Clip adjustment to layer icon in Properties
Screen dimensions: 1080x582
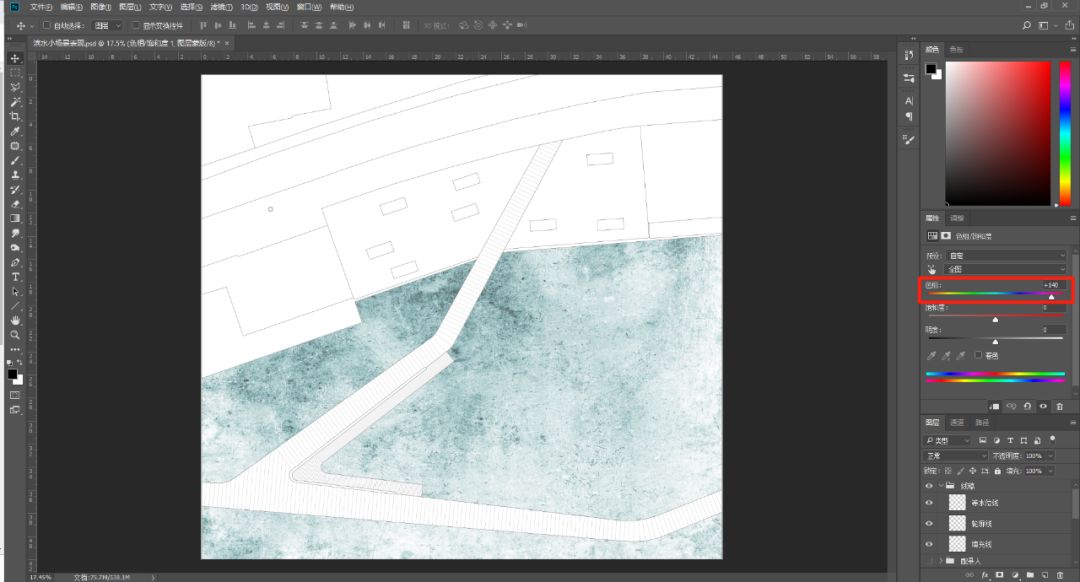pyautogui.click(x=994, y=406)
